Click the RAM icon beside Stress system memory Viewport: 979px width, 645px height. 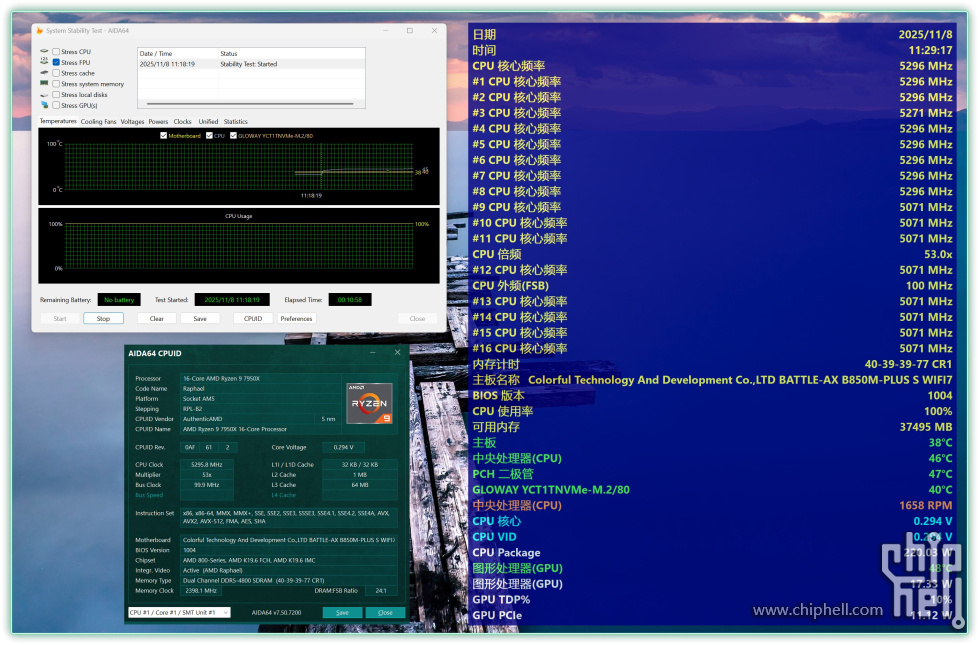[x=43, y=83]
